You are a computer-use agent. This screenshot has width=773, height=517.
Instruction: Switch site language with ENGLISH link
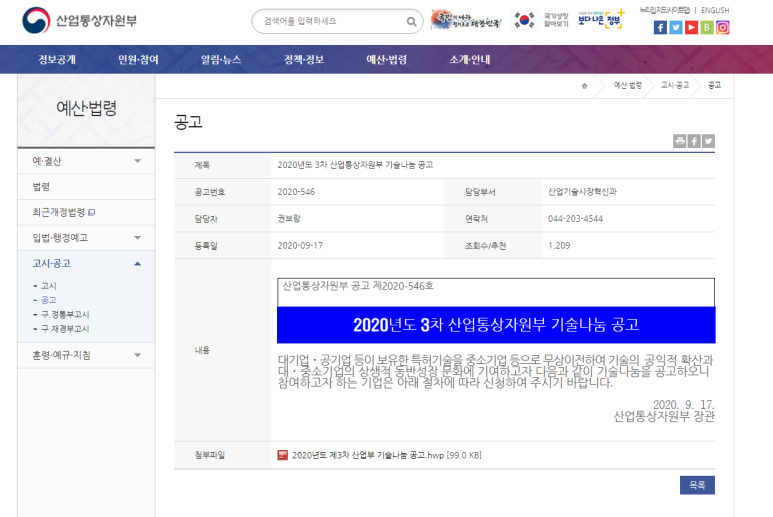click(715, 10)
